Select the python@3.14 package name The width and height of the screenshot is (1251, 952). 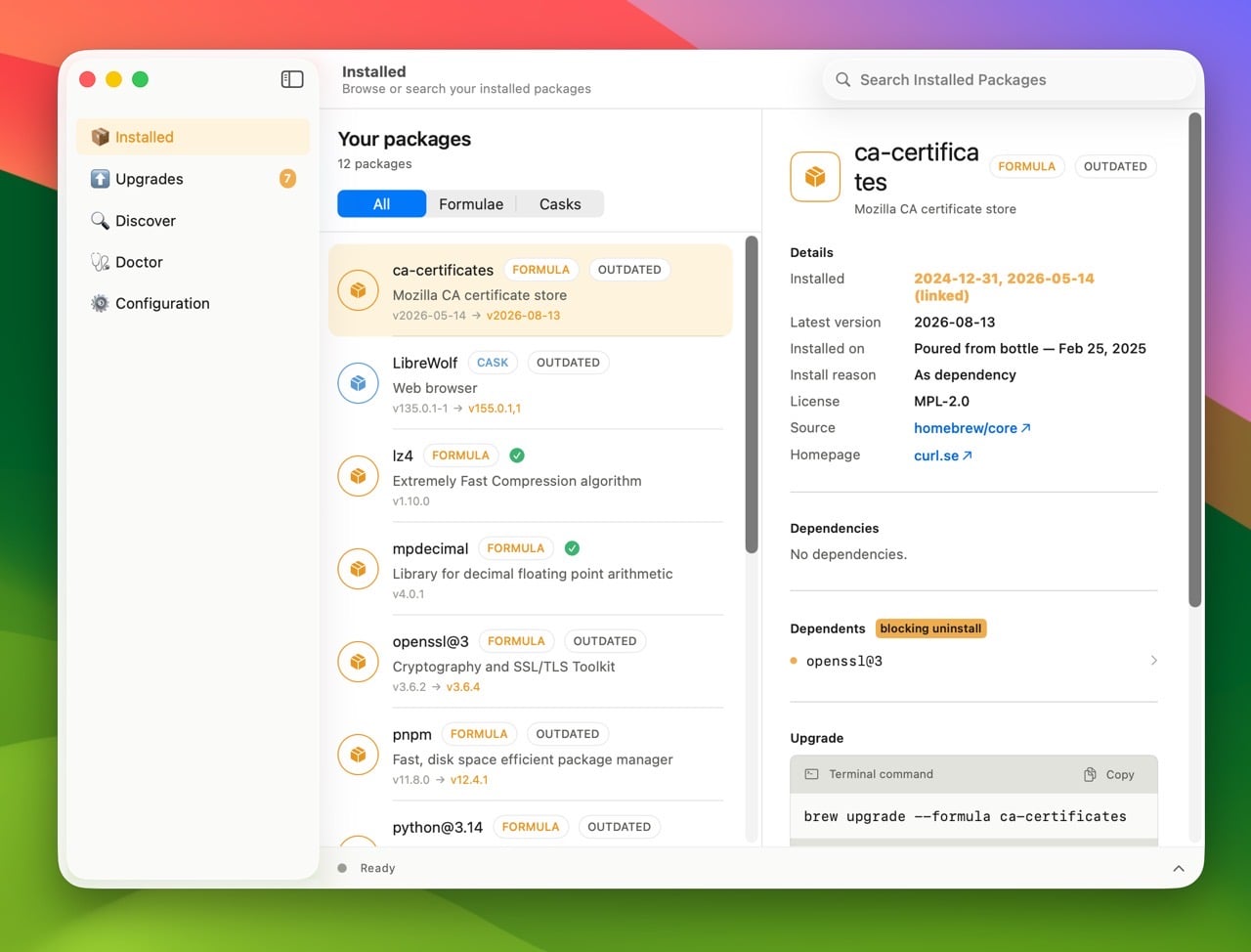pyautogui.click(x=438, y=827)
